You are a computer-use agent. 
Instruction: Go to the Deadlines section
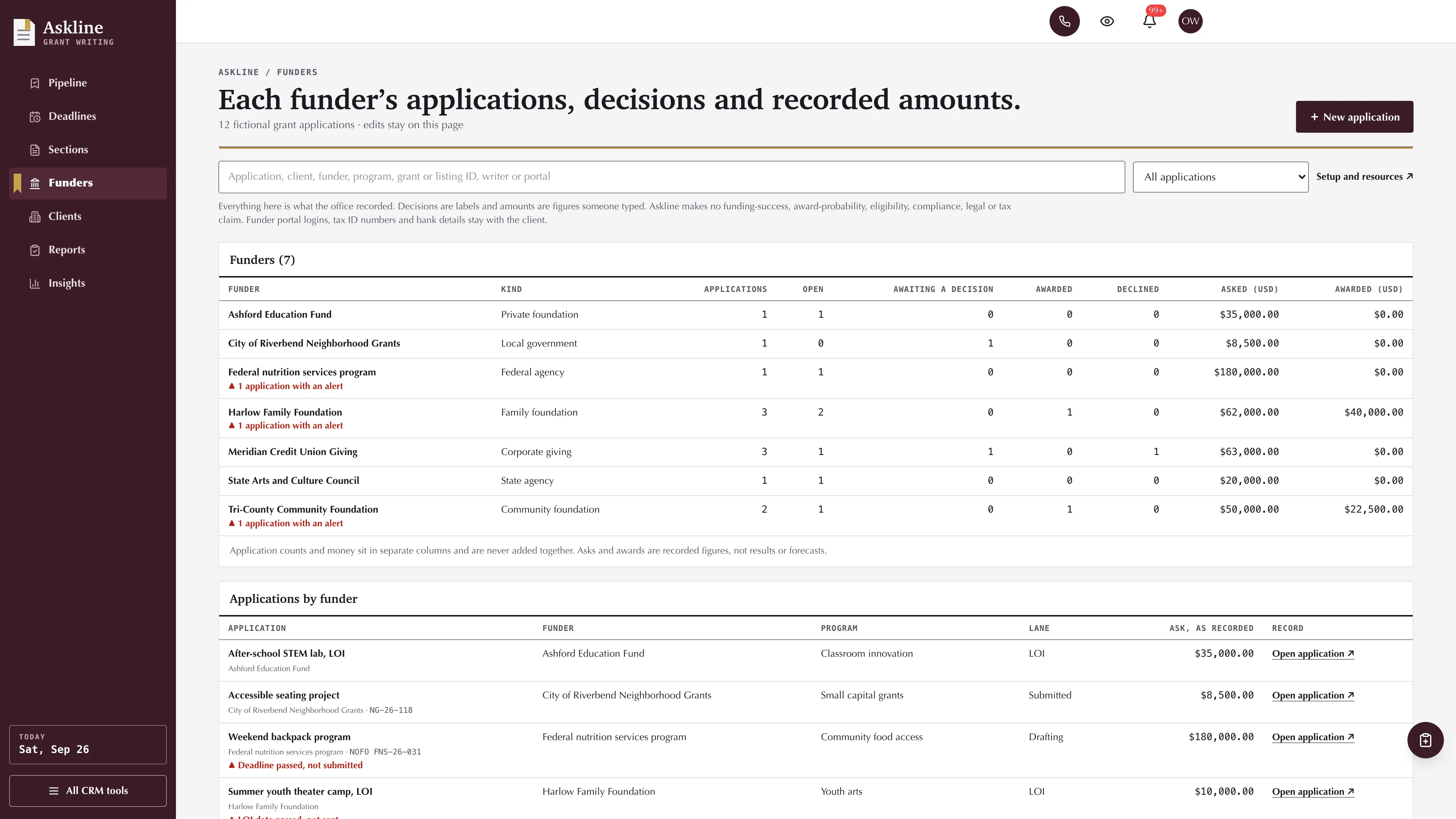[88, 116]
